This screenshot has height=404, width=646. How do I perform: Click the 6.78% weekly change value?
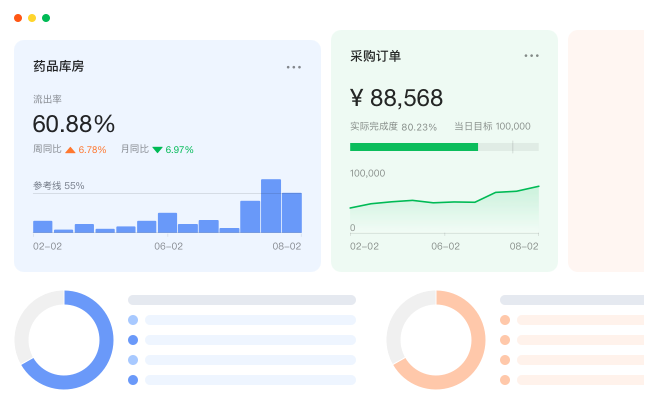92,150
